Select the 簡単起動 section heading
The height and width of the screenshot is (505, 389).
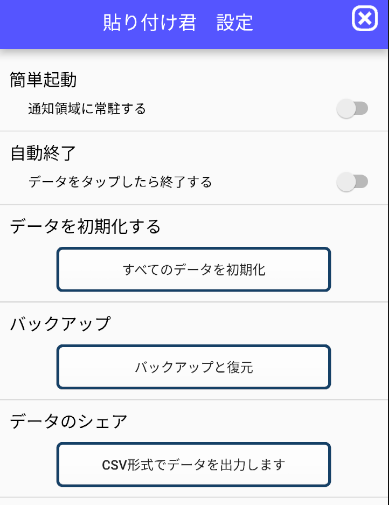43,80
